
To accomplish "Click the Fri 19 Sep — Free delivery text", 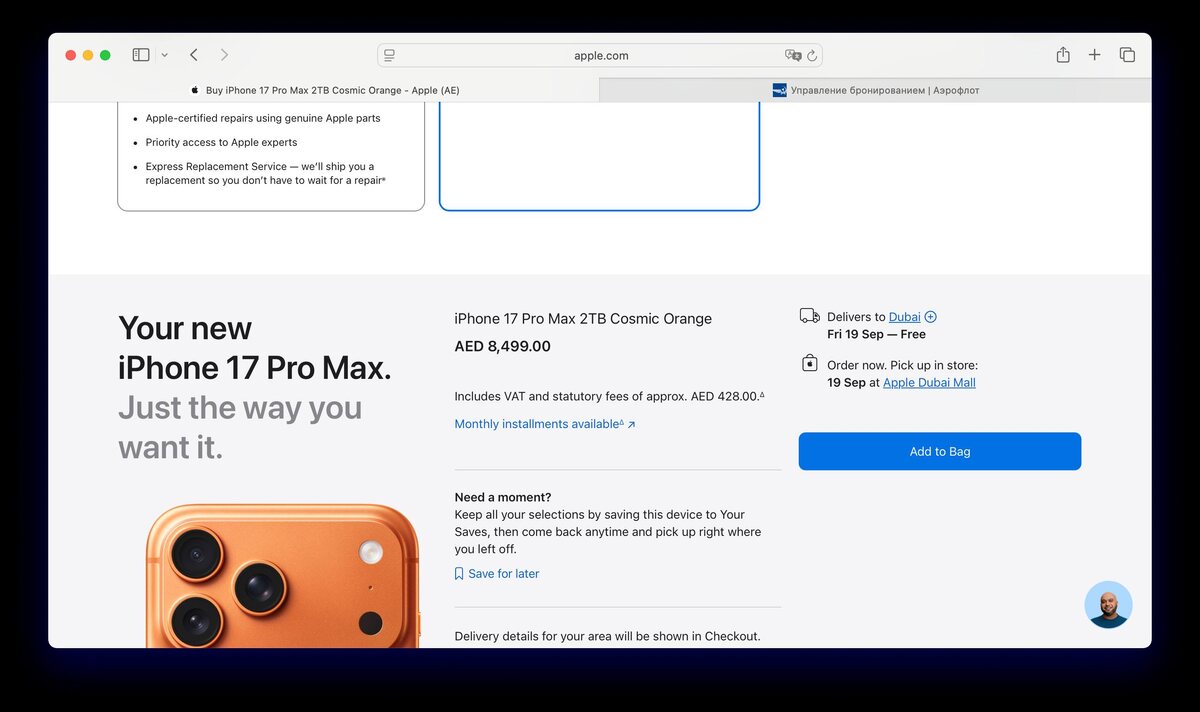I will point(876,335).
